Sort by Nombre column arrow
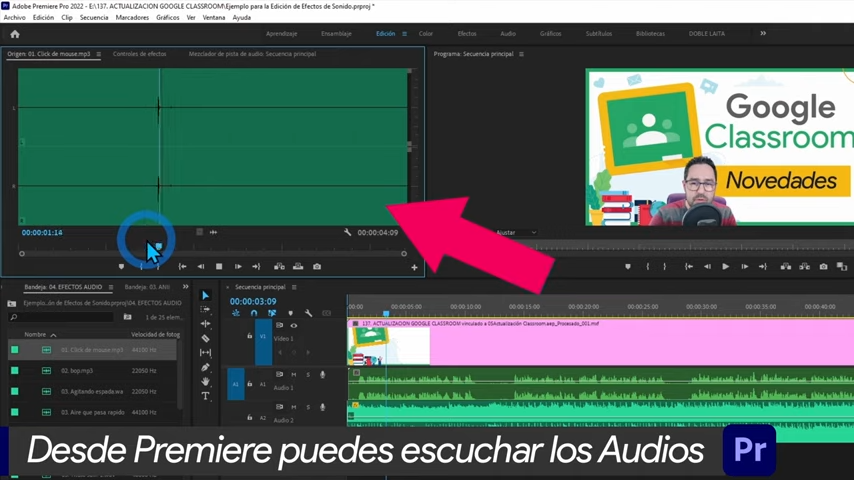 (x=53, y=335)
